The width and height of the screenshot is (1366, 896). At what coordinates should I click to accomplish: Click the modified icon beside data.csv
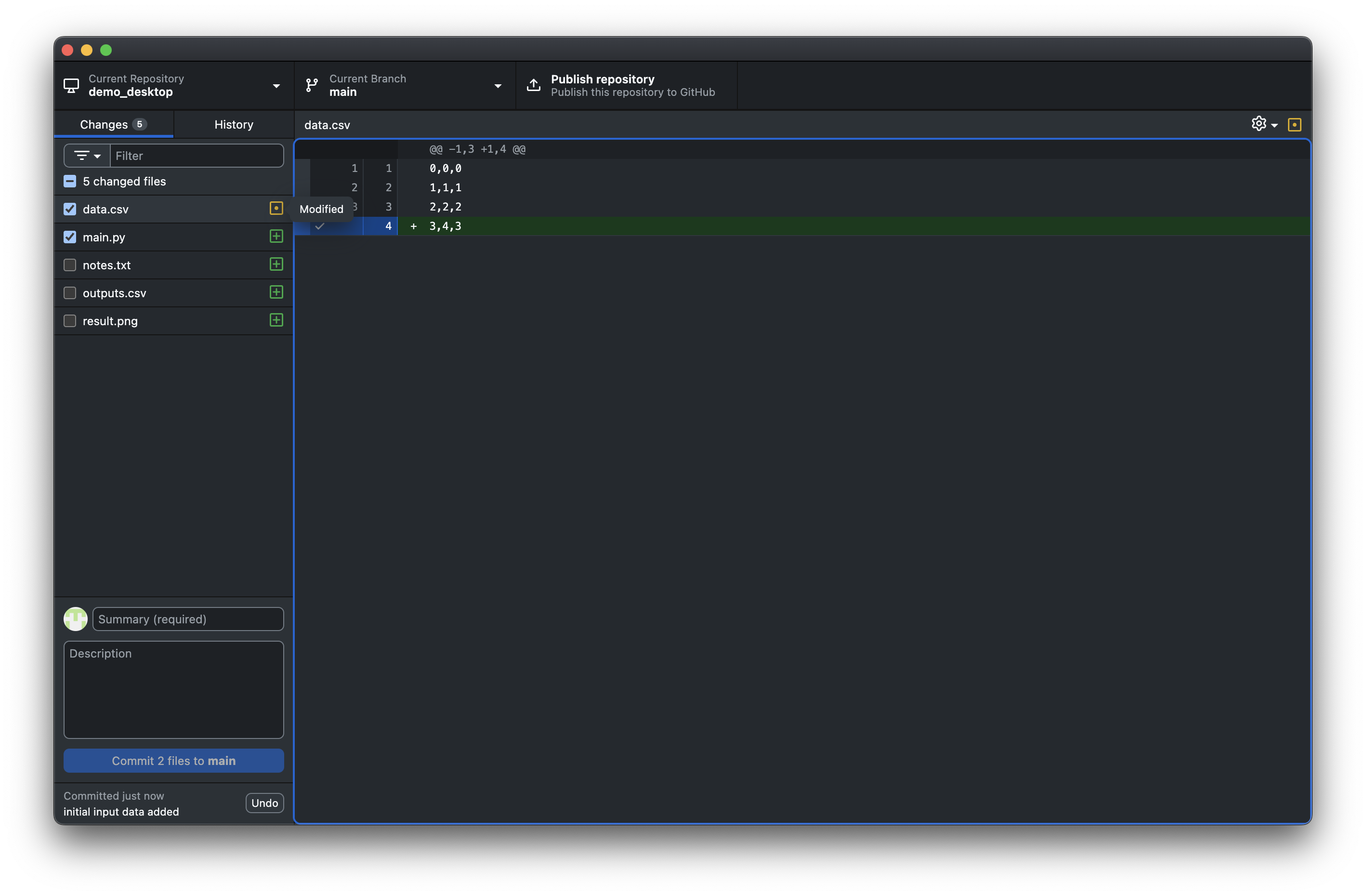click(x=276, y=209)
